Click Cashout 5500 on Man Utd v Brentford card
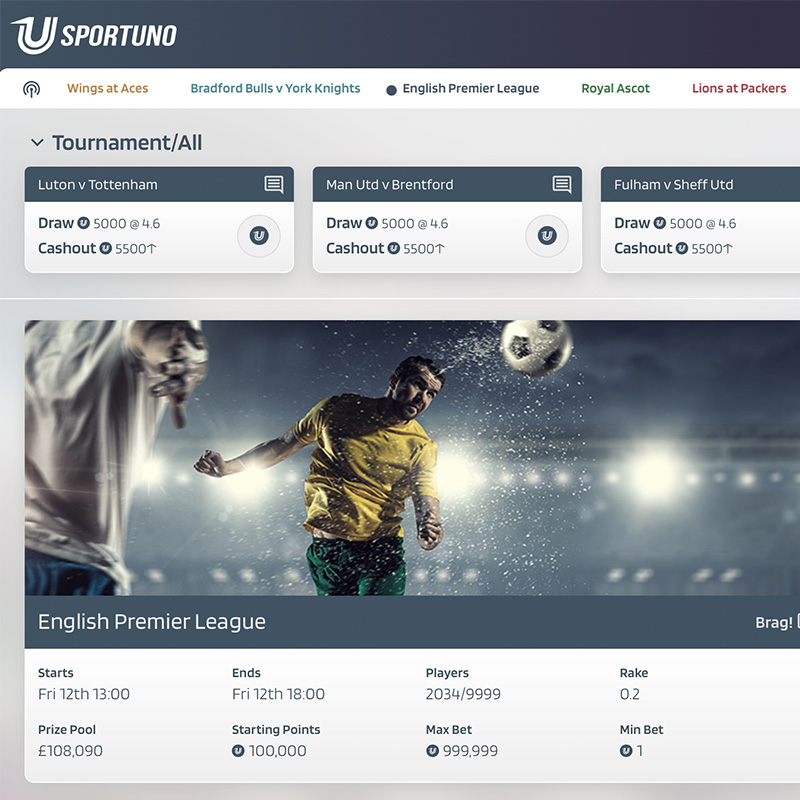 click(x=385, y=248)
